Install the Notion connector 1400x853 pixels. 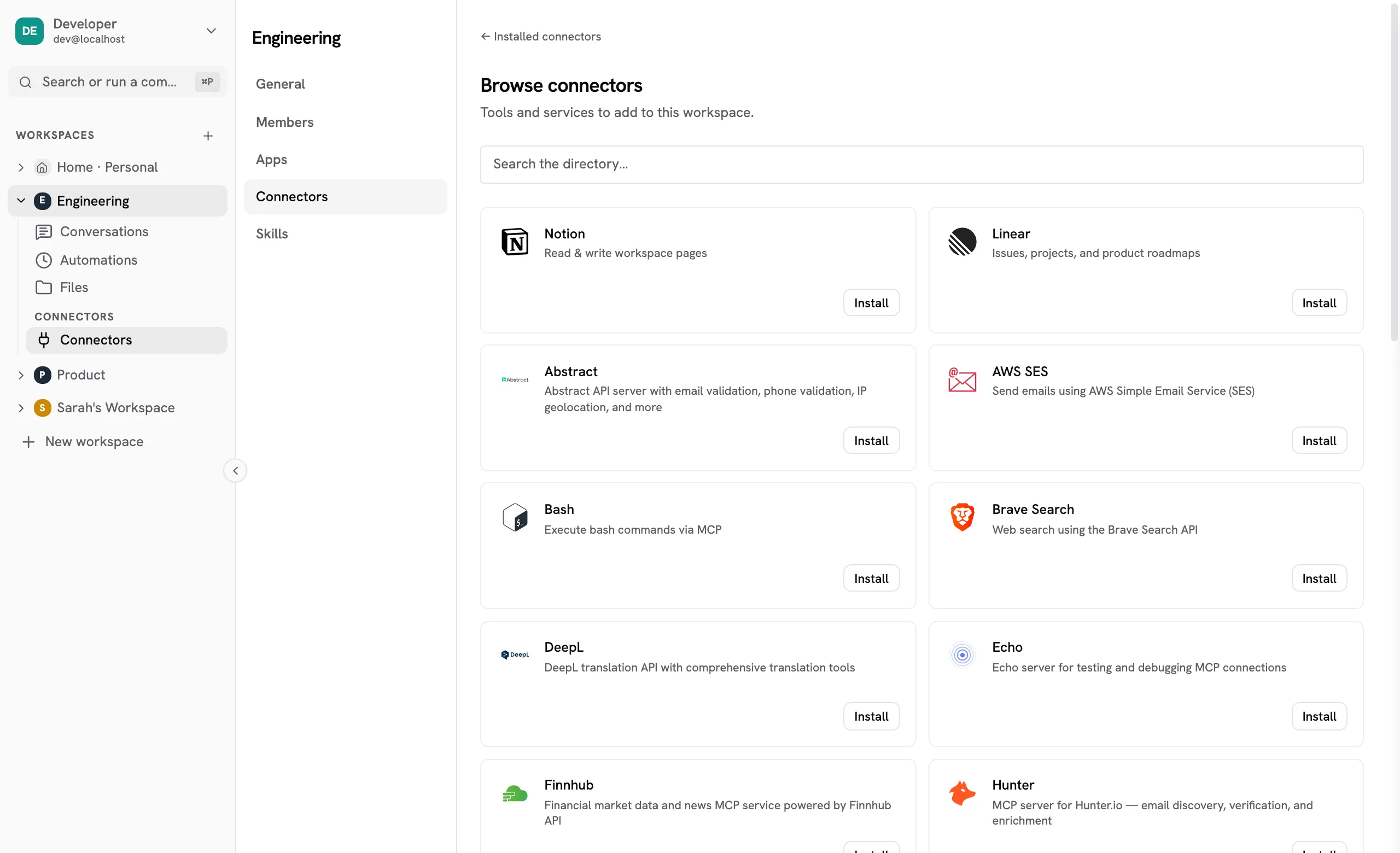[871, 303]
